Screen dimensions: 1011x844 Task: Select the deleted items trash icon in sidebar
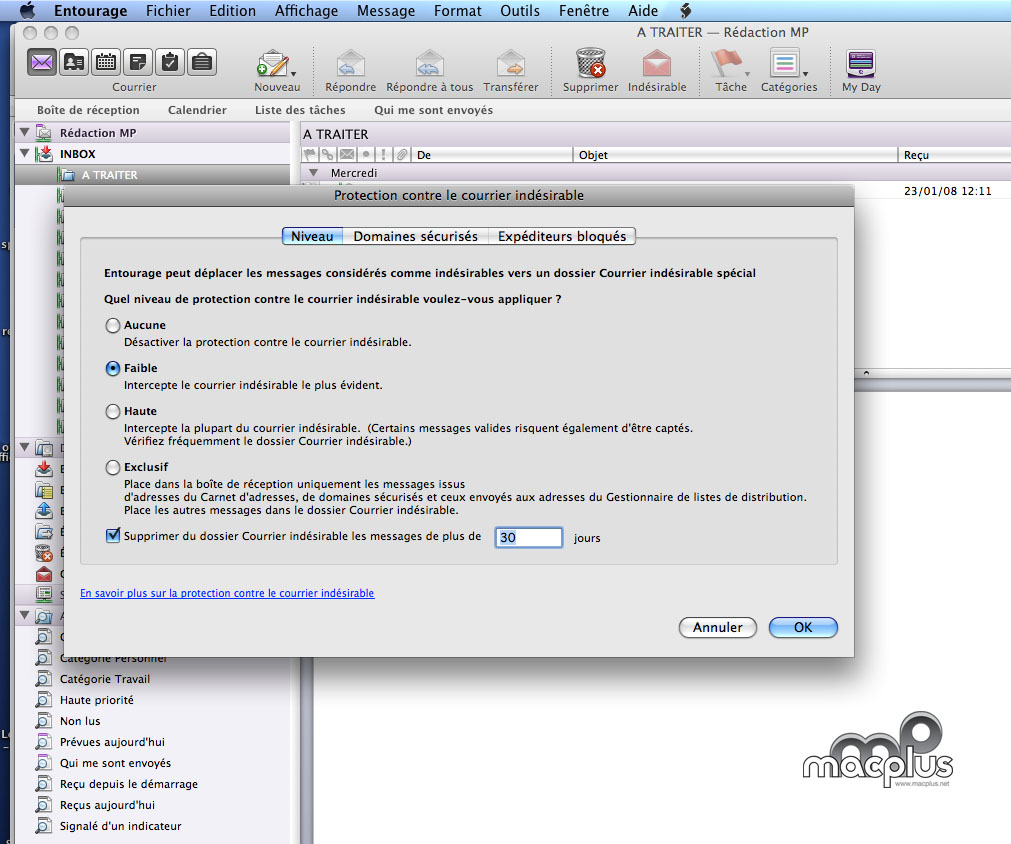click(x=44, y=553)
